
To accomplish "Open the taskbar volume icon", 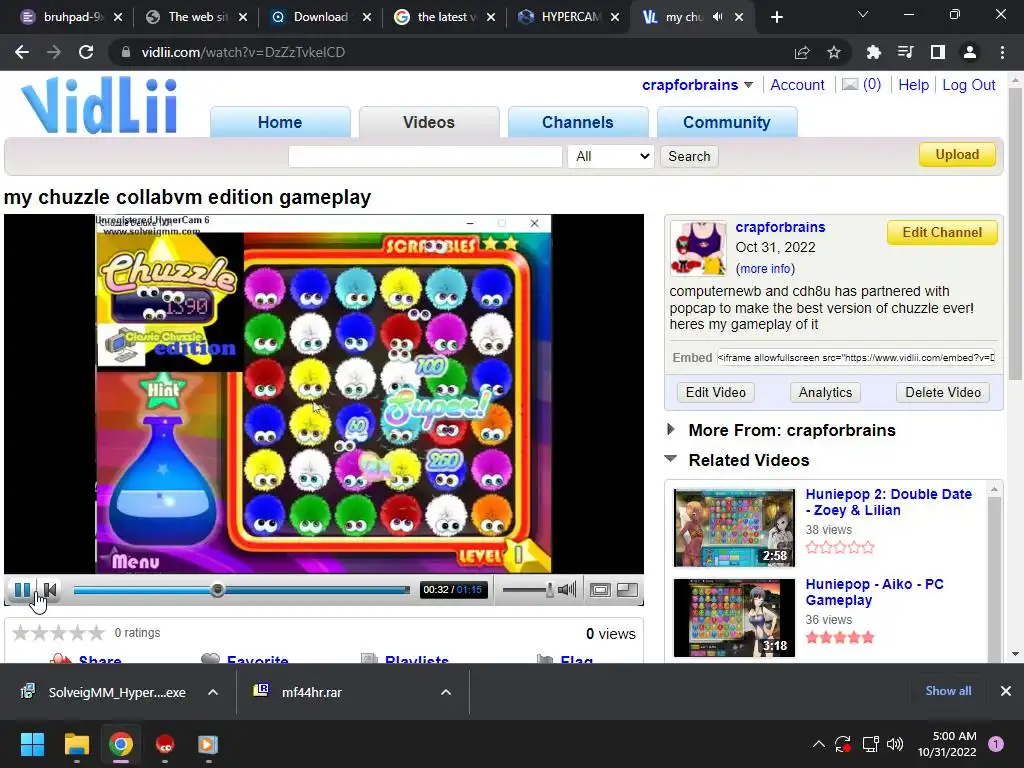I will [895, 744].
